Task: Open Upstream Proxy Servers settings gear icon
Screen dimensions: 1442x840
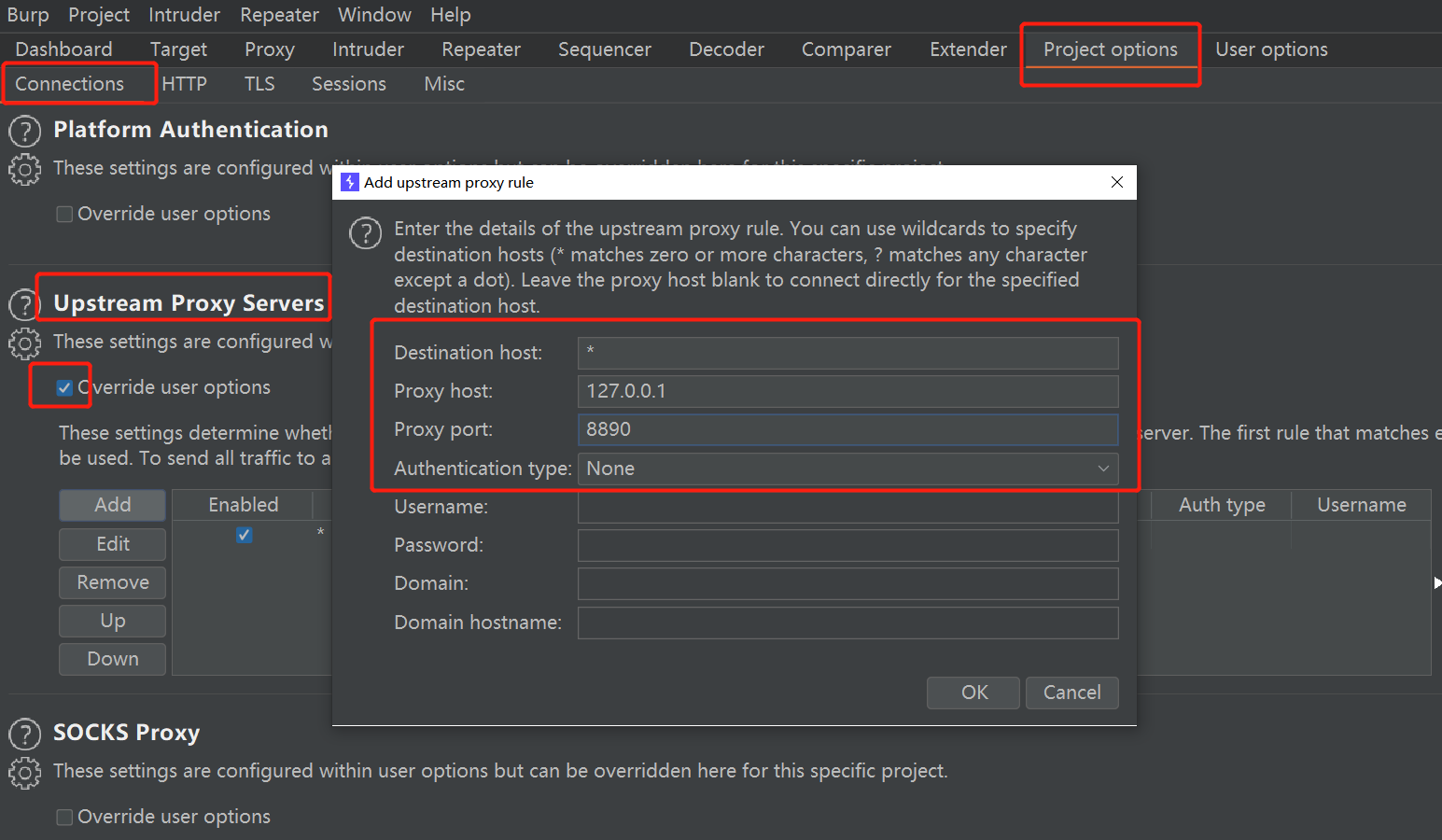Action: click(25, 343)
